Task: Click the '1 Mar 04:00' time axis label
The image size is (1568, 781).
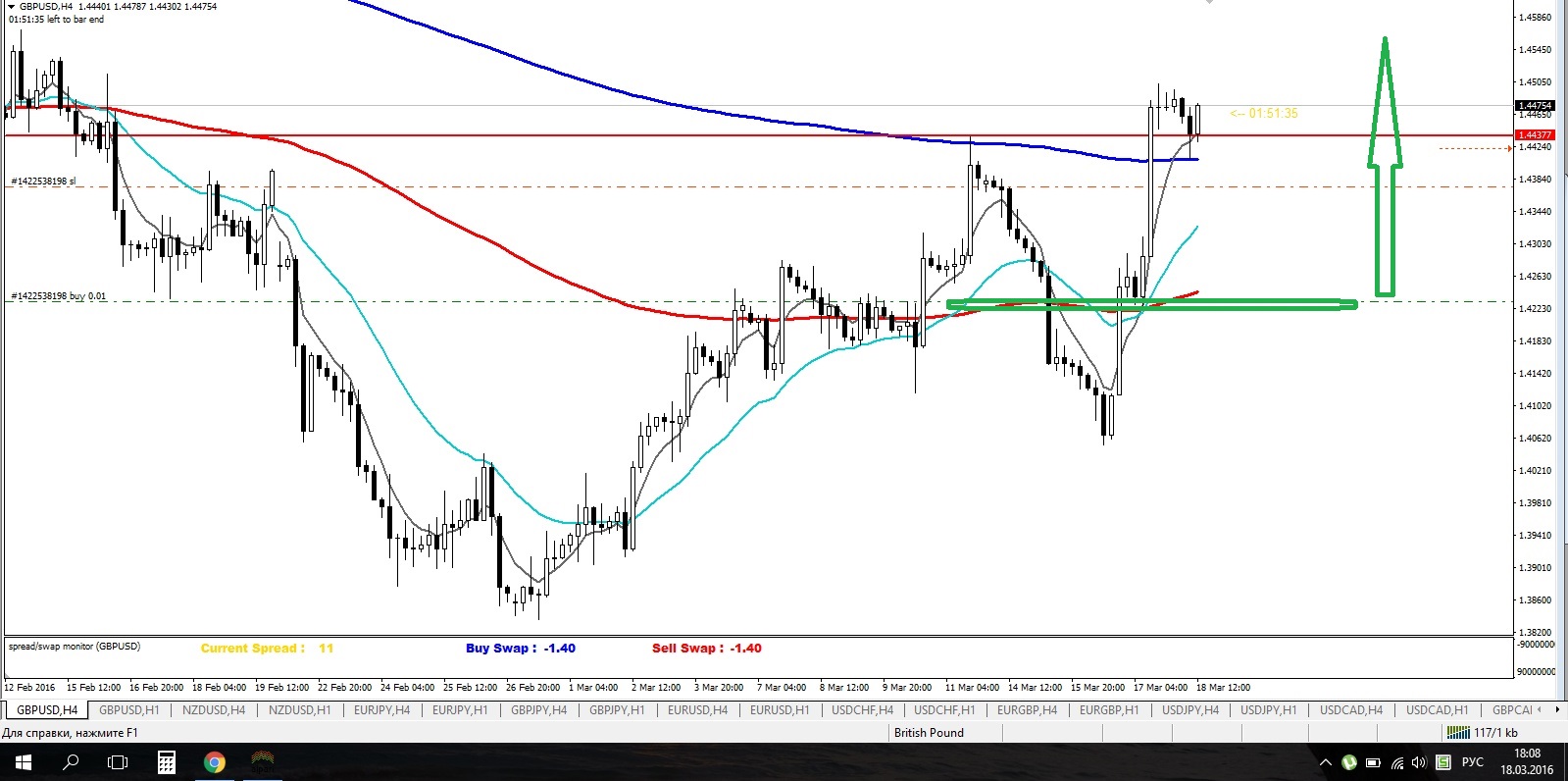Action: pyautogui.click(x=593, y=688)
